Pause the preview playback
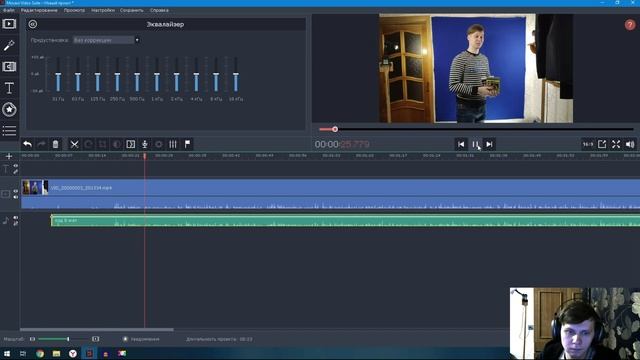The height and width of the screenshot is (360, 640). [x=476, y=144]
